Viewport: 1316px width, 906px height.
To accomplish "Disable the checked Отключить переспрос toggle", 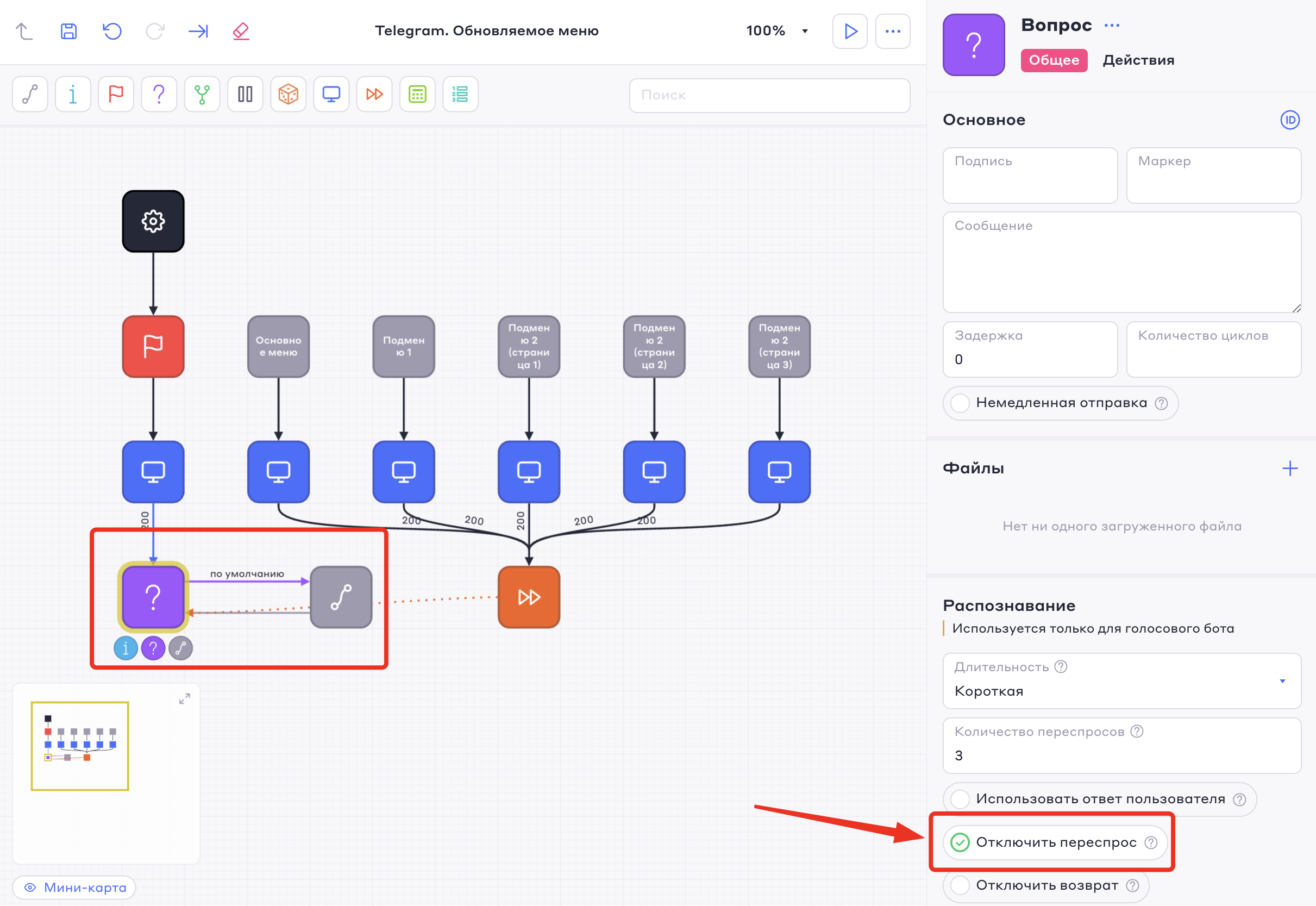I will point(960,842).
